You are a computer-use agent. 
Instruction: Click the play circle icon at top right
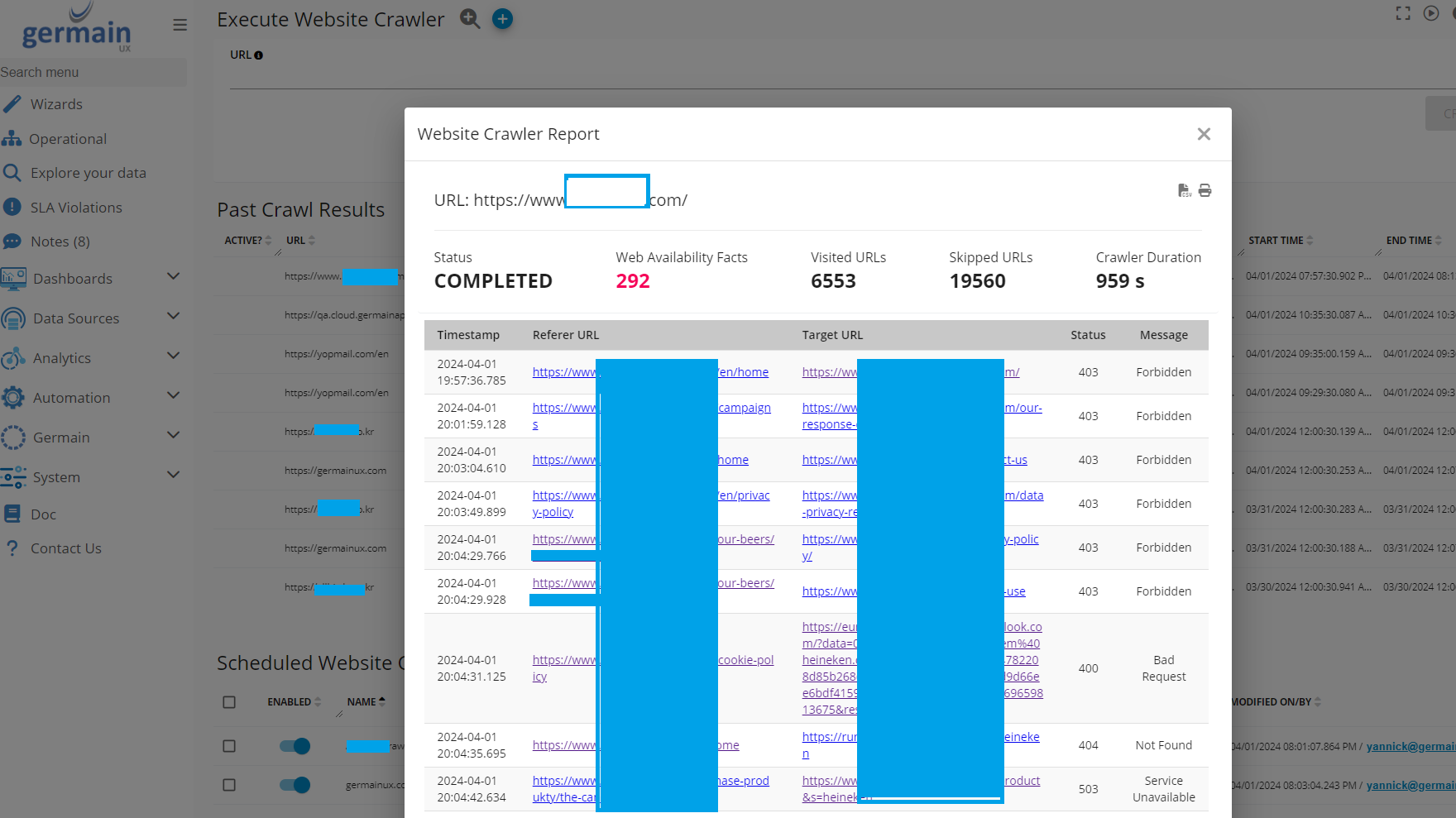[1431, 13]
